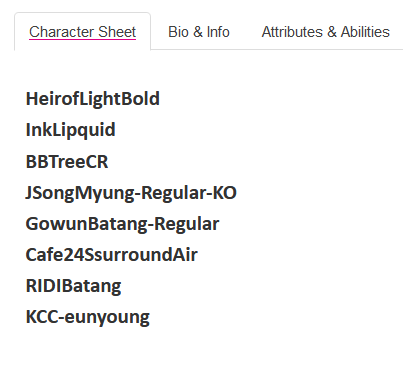Pick the font between GowunBatang-Regular and RIDIBatang
Image resolution: width=403 pixels, height=390 pixels.
(x=111, y=255)
